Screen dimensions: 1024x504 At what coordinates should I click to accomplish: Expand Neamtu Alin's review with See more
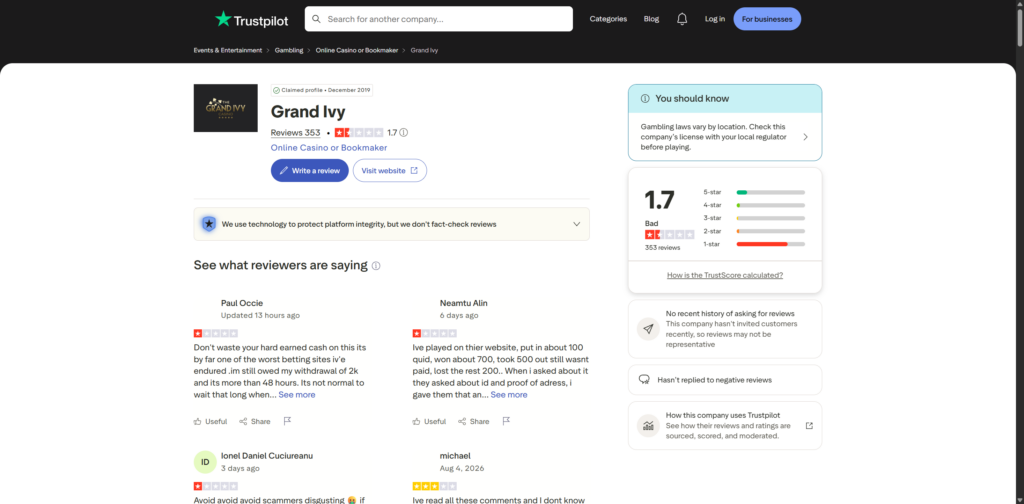point(509,395)
